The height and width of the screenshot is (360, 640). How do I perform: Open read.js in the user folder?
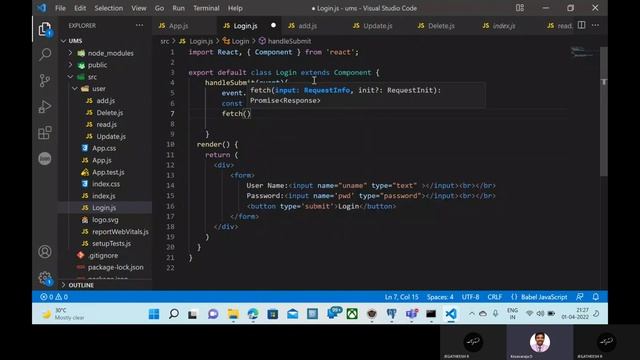point(107,124)
